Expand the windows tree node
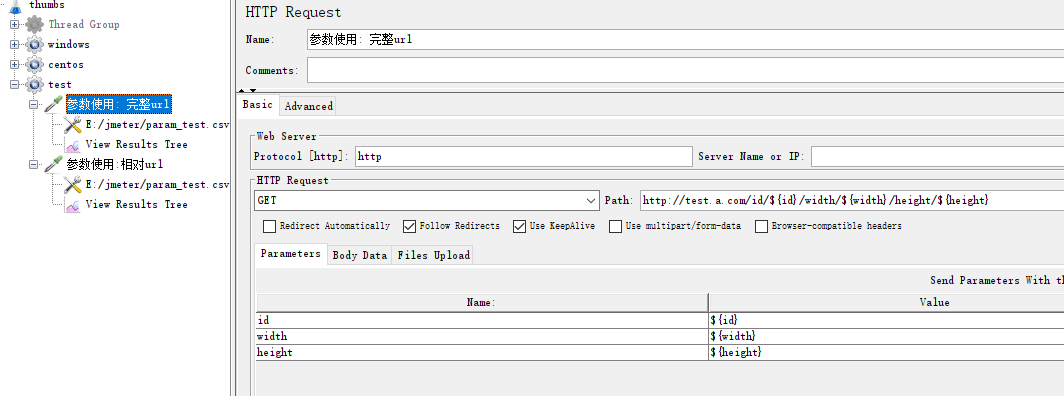The width and height of the screenshot is (1064, 396). click(14, 45)
